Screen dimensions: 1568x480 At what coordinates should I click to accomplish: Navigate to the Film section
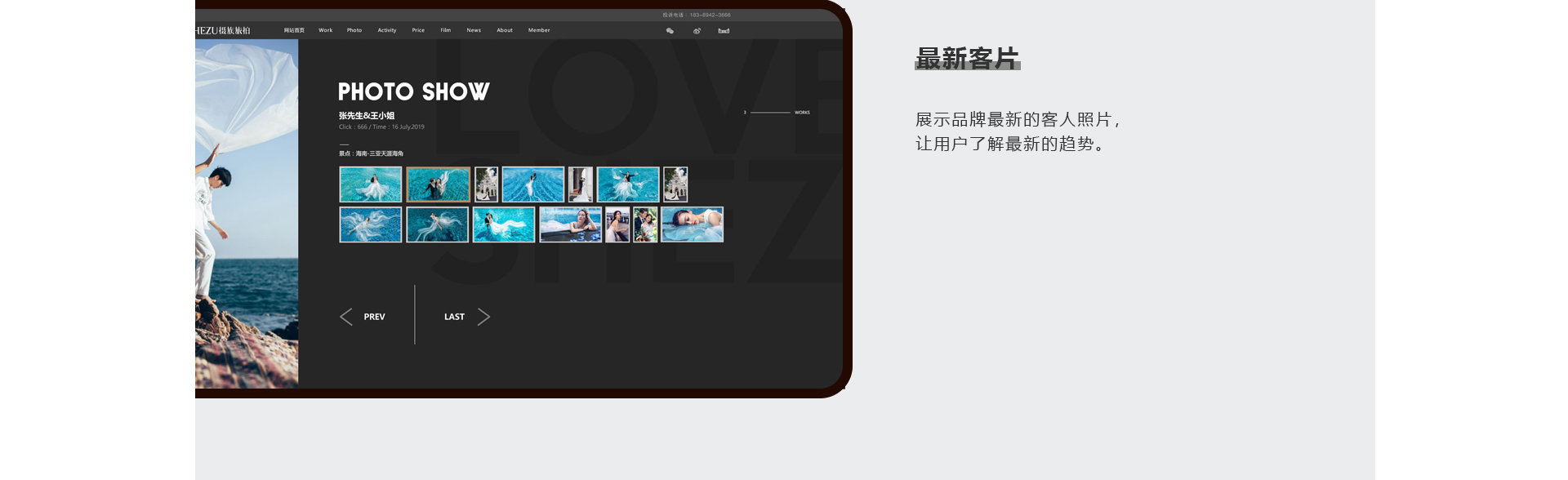tap(445, 30)
